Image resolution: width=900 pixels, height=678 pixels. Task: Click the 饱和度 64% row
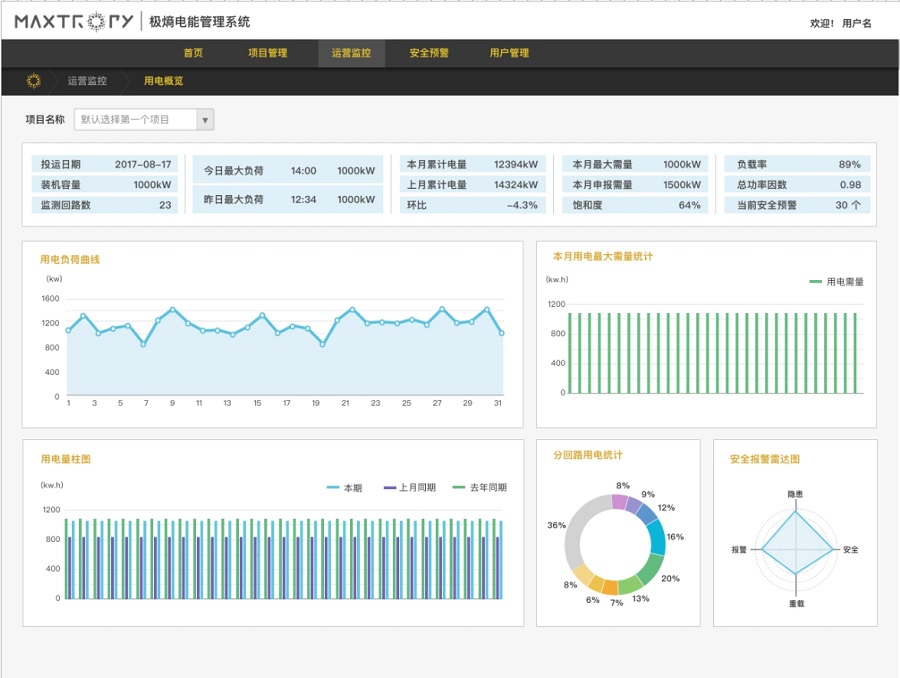point(635,205)
